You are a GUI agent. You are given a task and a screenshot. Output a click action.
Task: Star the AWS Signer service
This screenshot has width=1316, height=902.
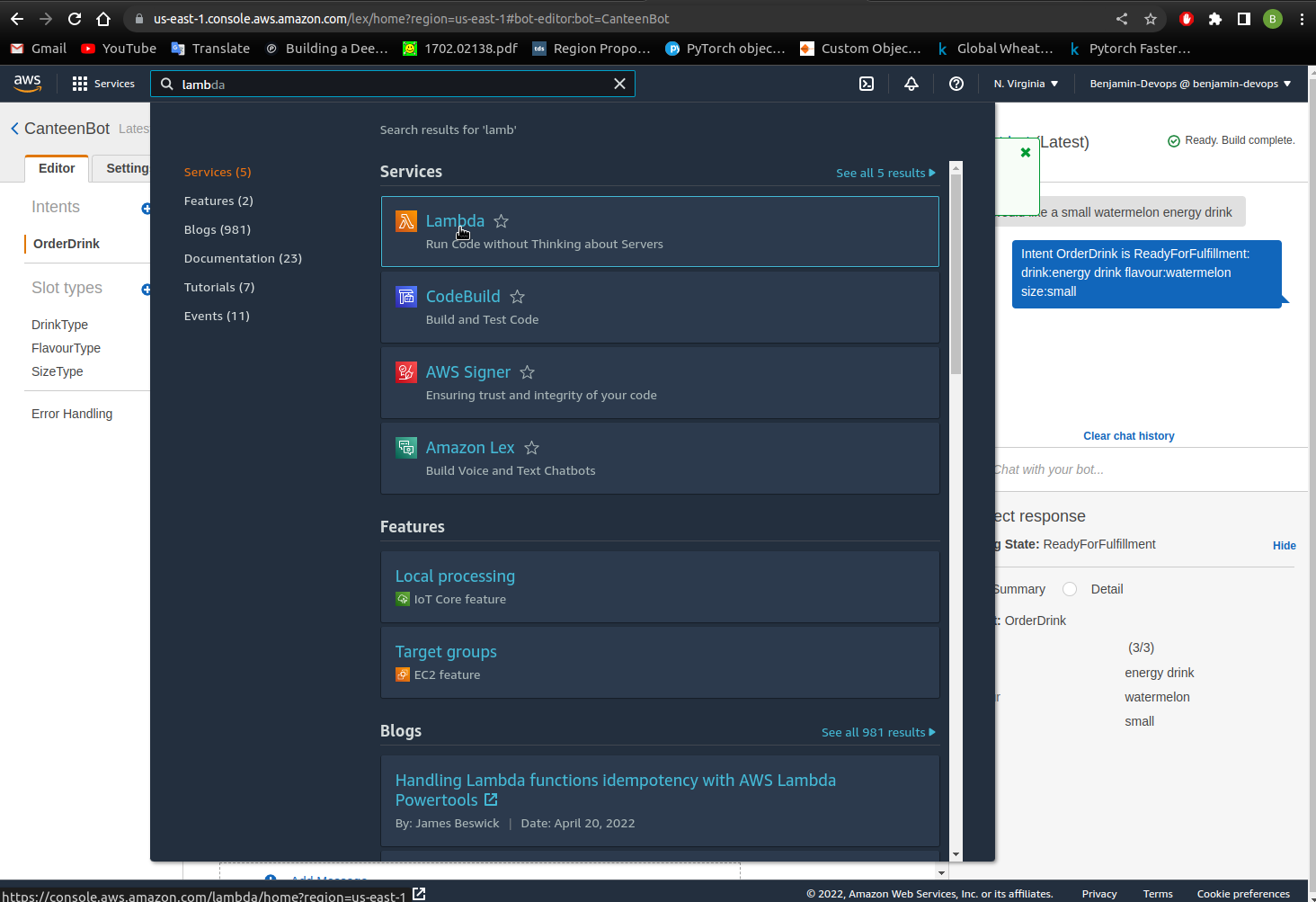528,372
